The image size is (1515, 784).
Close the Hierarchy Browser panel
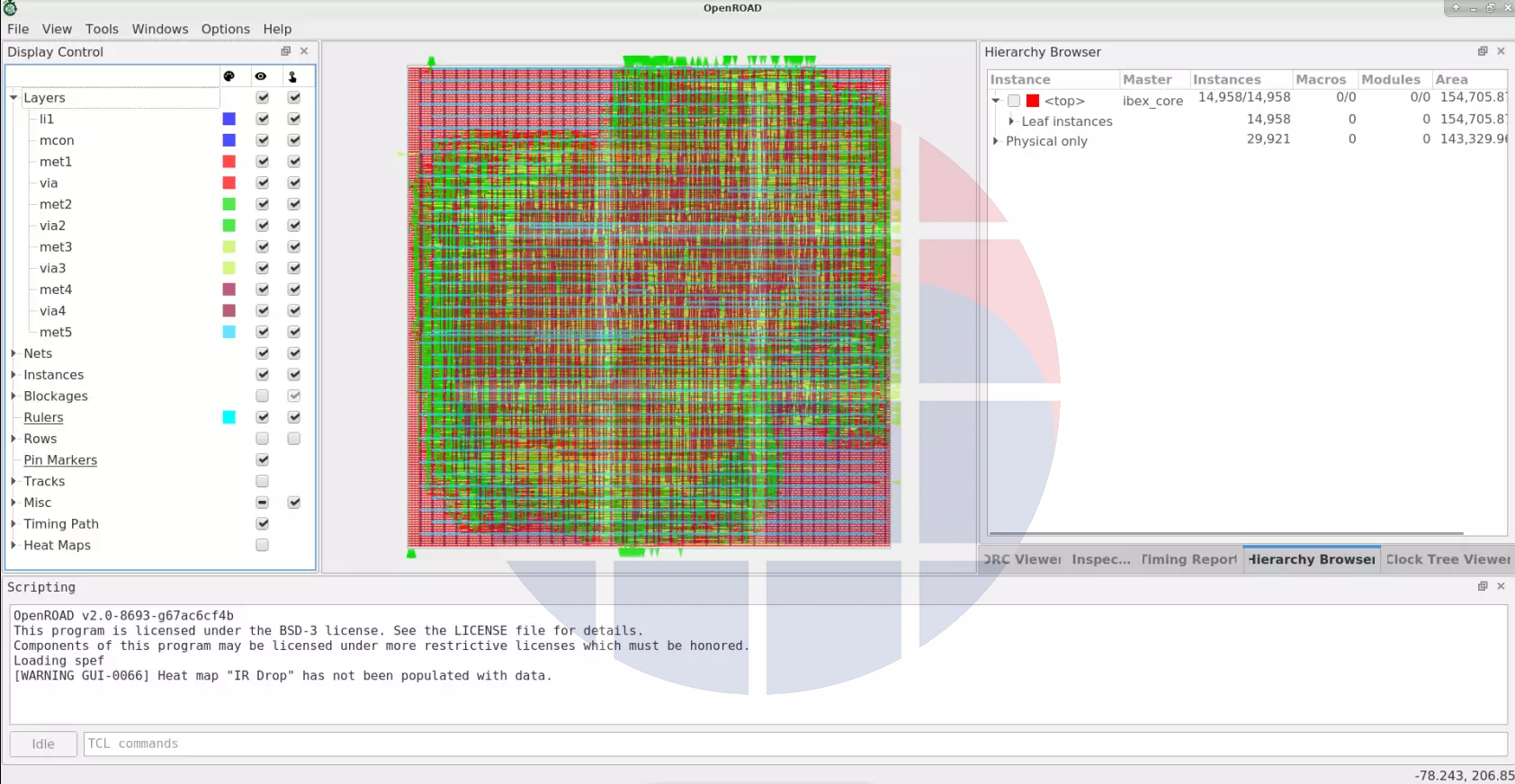[1501, 51]
